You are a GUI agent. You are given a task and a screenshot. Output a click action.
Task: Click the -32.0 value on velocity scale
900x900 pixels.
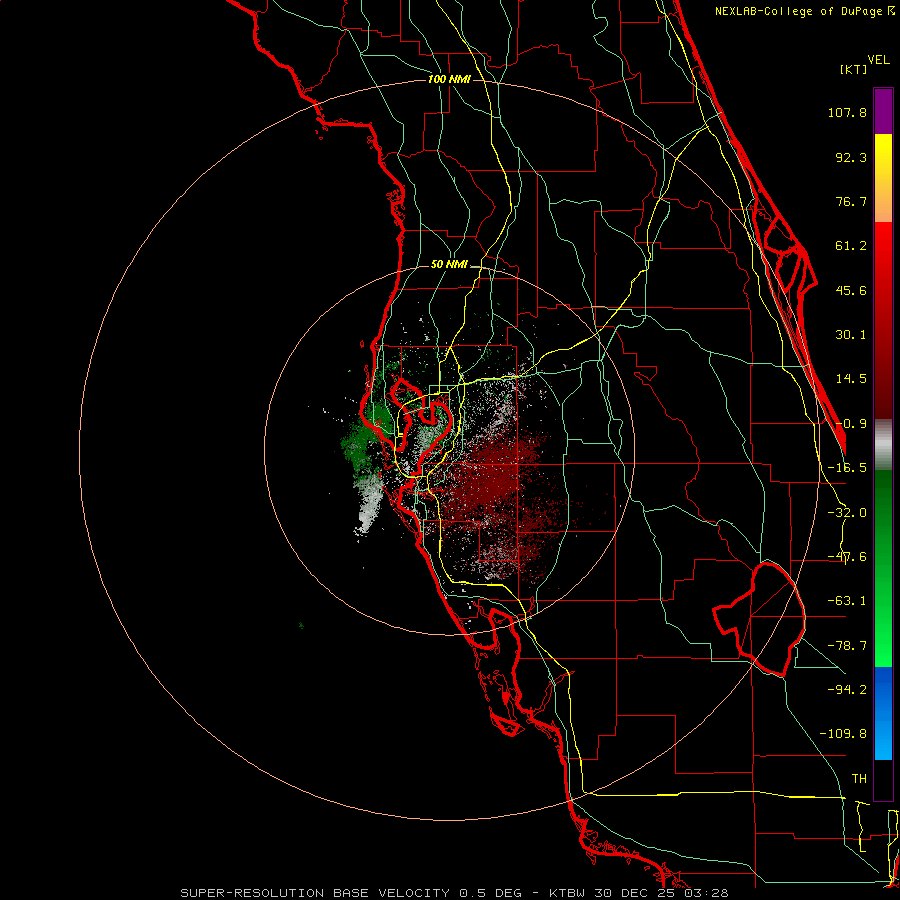click(x=847, y=513)
